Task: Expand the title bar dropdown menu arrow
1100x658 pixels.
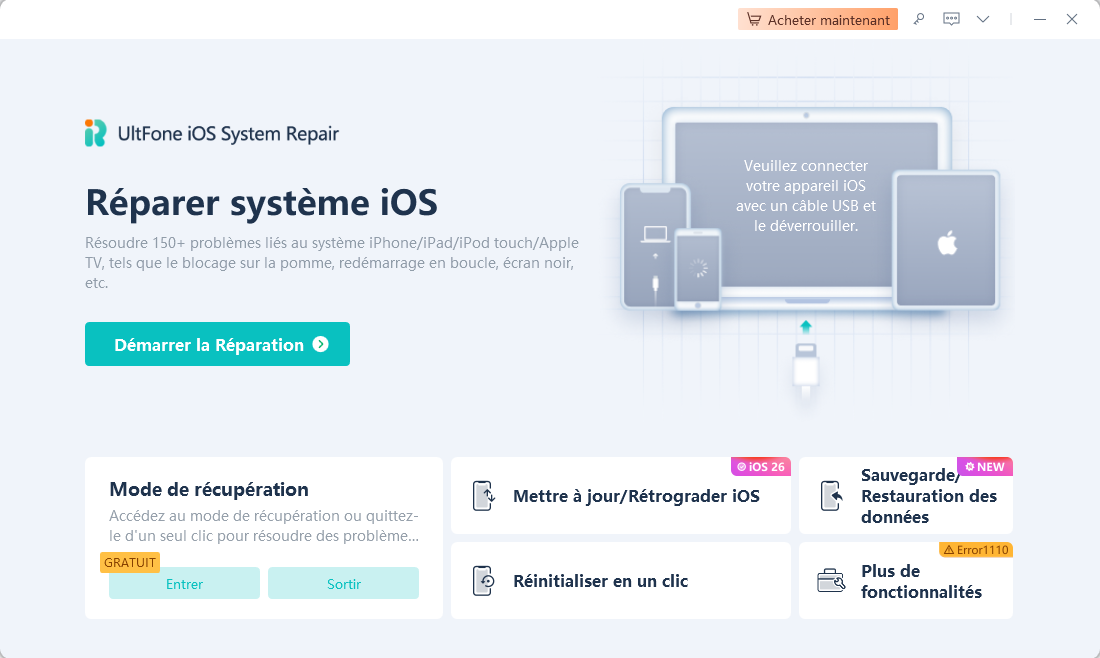Action: (x=983, y=20)
